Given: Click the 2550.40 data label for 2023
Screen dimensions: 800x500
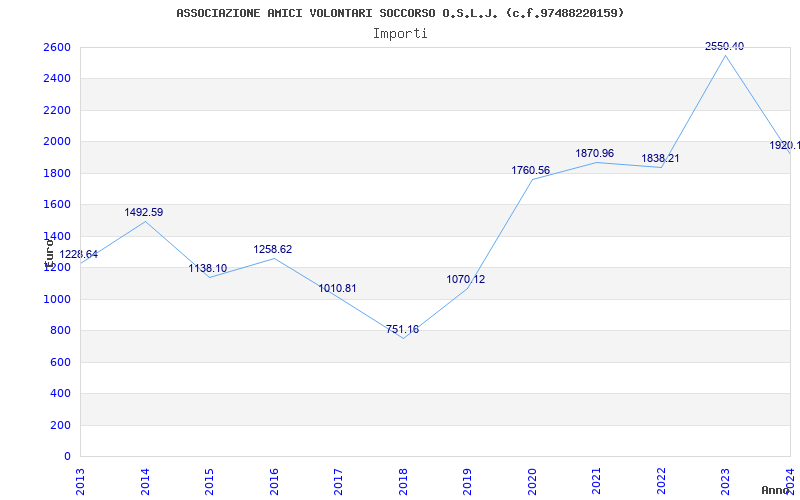Looking at the screenshot, I should point(724,46).
